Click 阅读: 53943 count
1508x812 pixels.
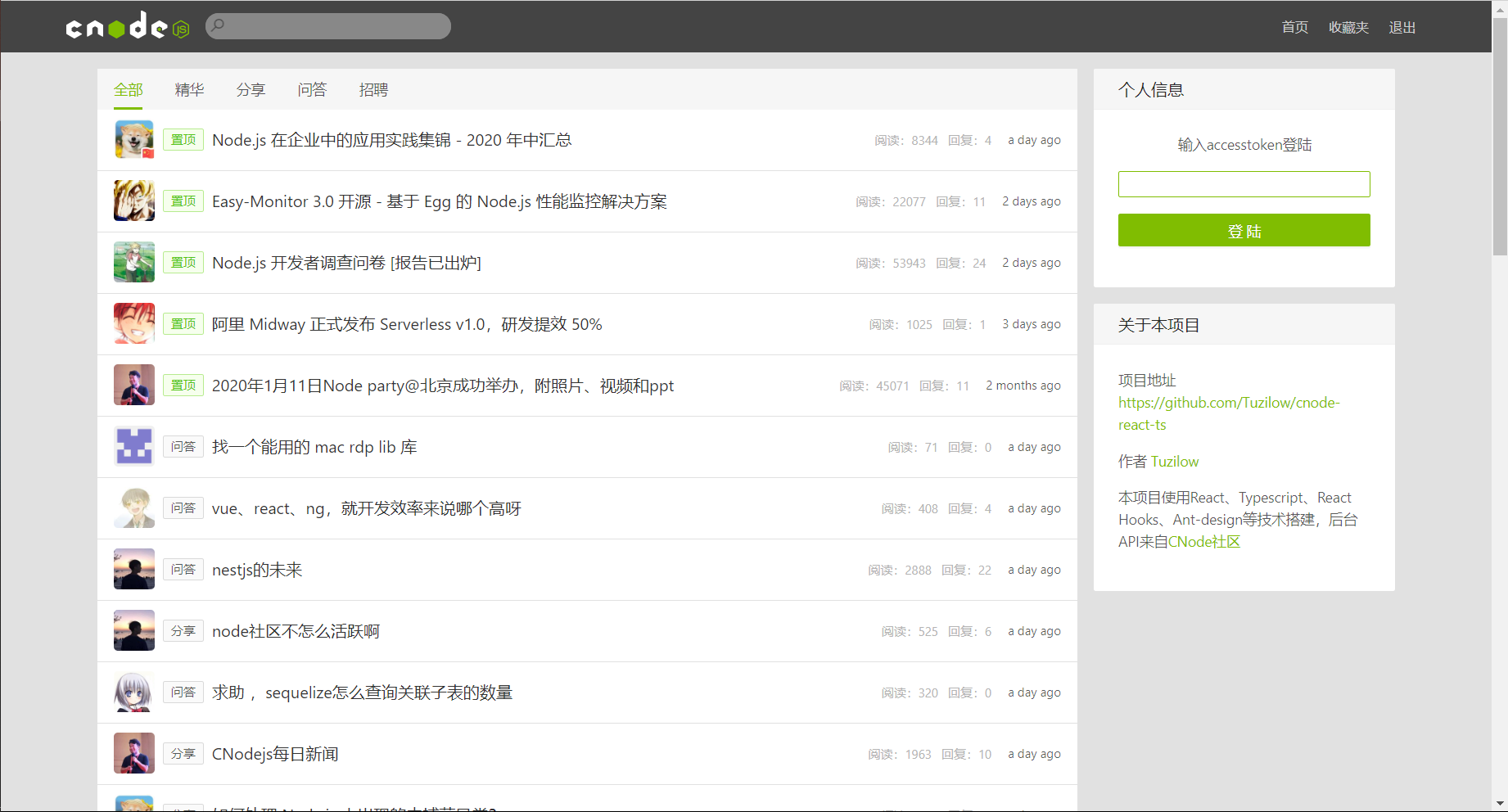click(x=891, y=263)
